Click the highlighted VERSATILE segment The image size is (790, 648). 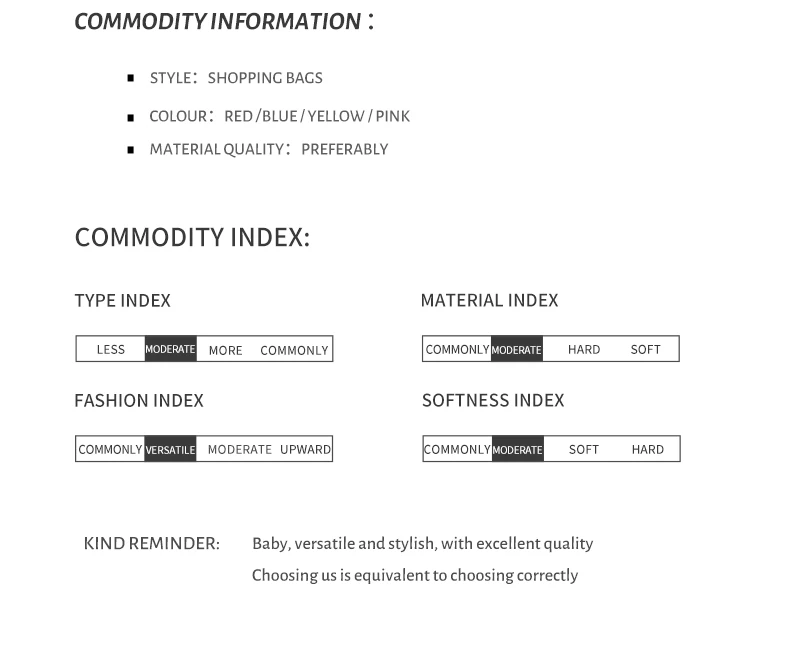coord(170,449)
